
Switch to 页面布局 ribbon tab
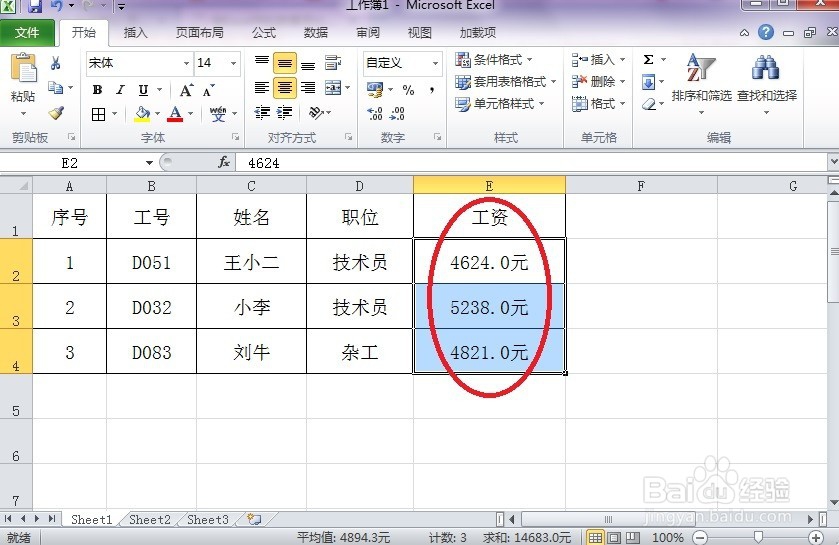click(x=200, y=33)
